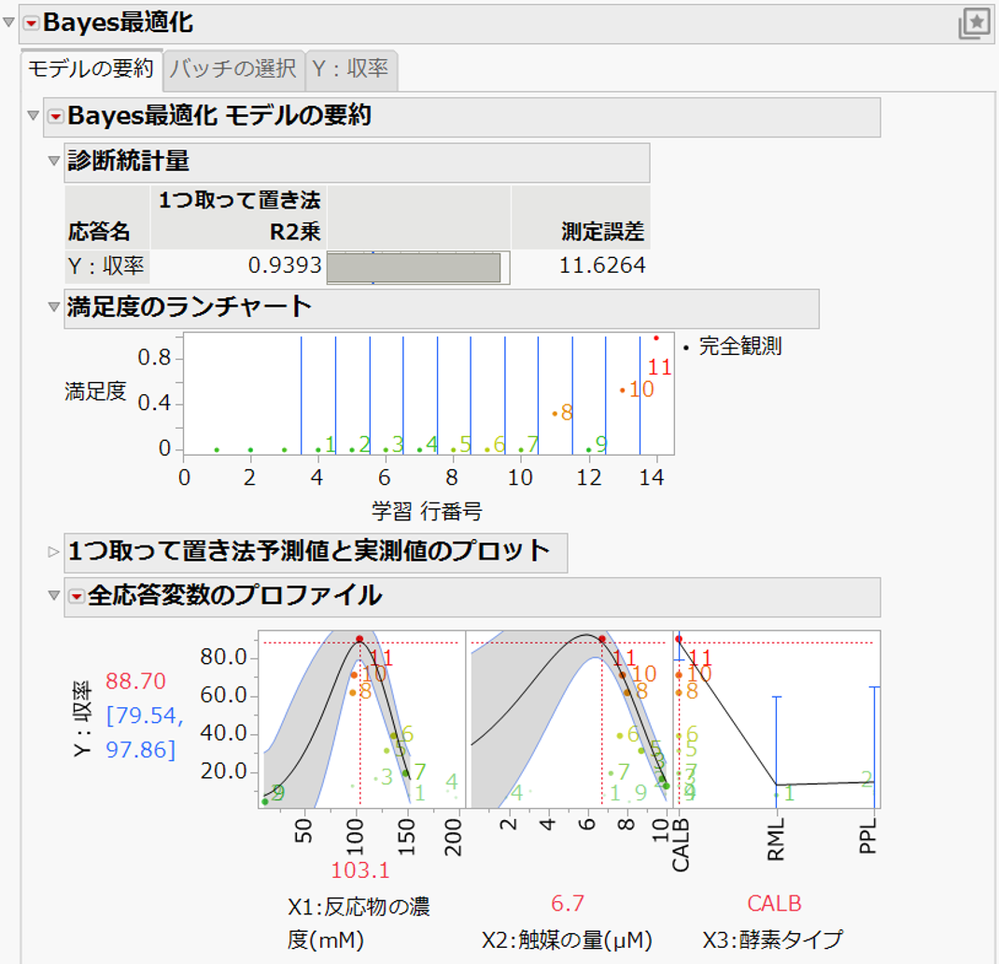Collapse the top Bayes最適化 outline

(8, 23)
